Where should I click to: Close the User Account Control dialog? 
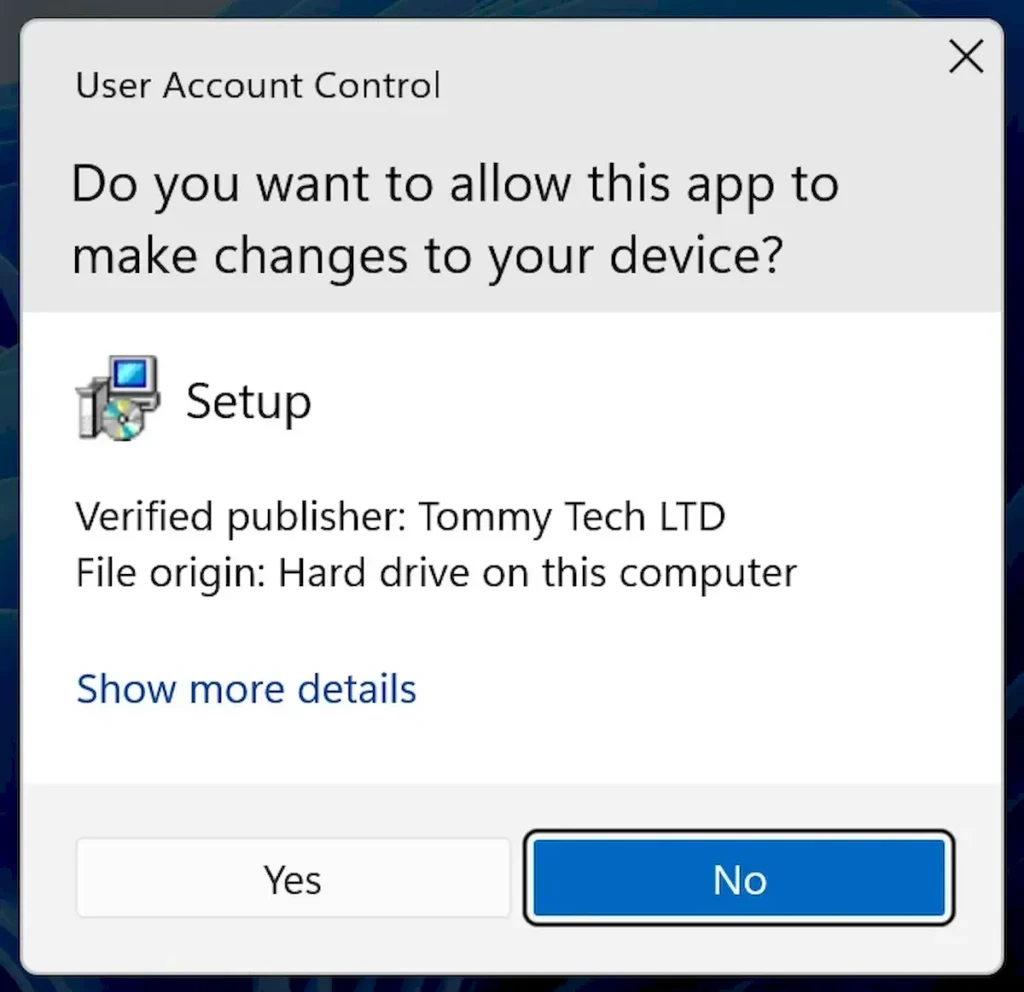[966, 56]
